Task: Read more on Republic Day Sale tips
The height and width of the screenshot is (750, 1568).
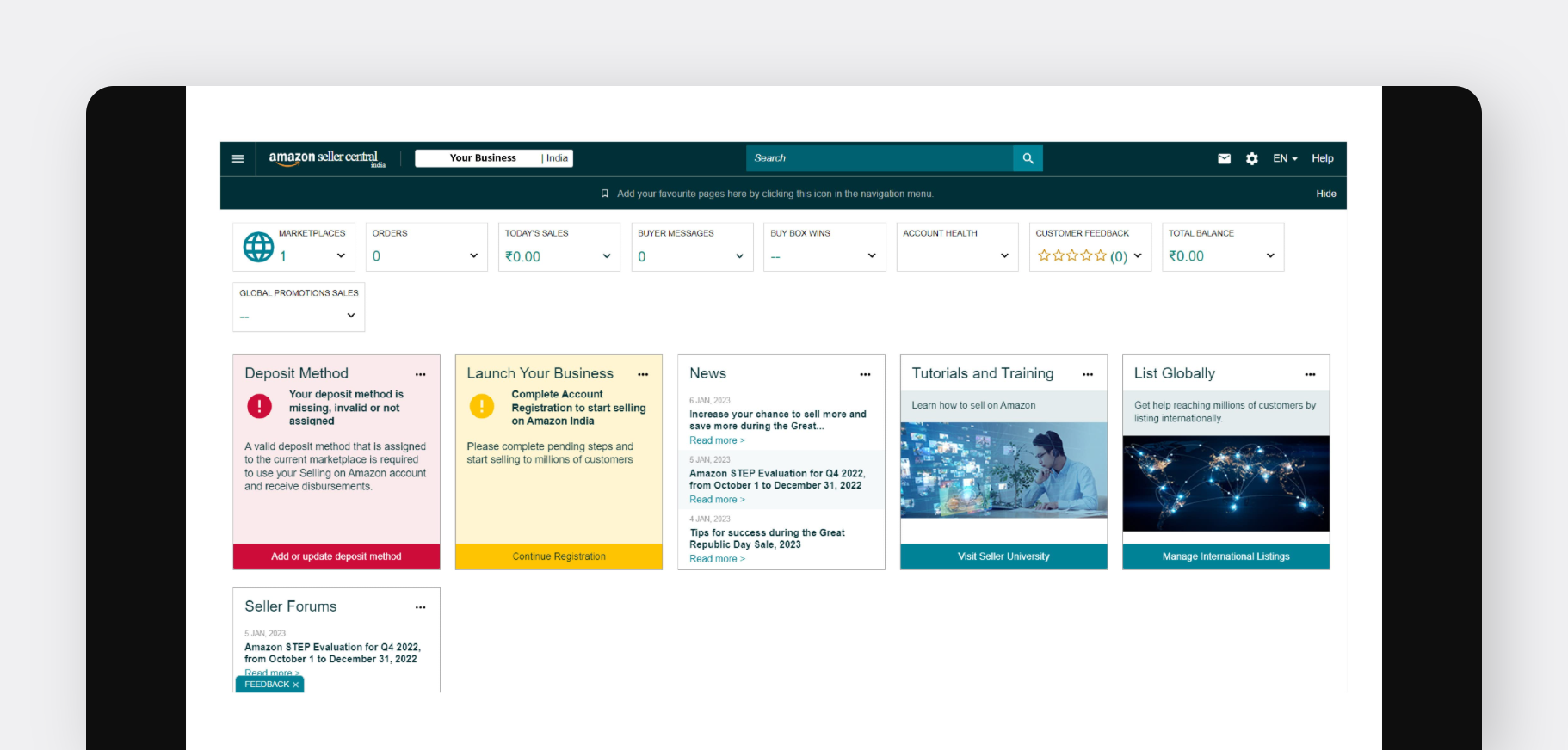Action: tap(717, 559)
